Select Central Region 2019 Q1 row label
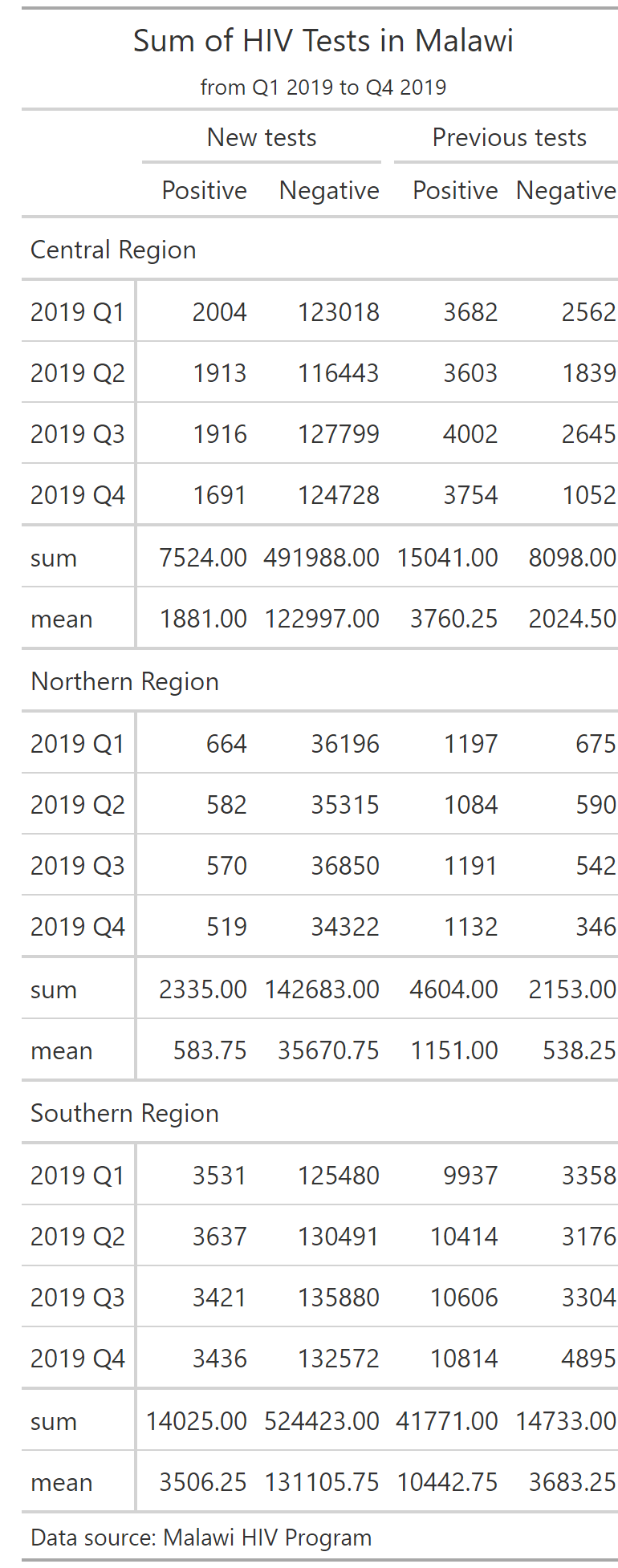The height and width of the screenshot is (1568, 618). (x=78, y=312)
